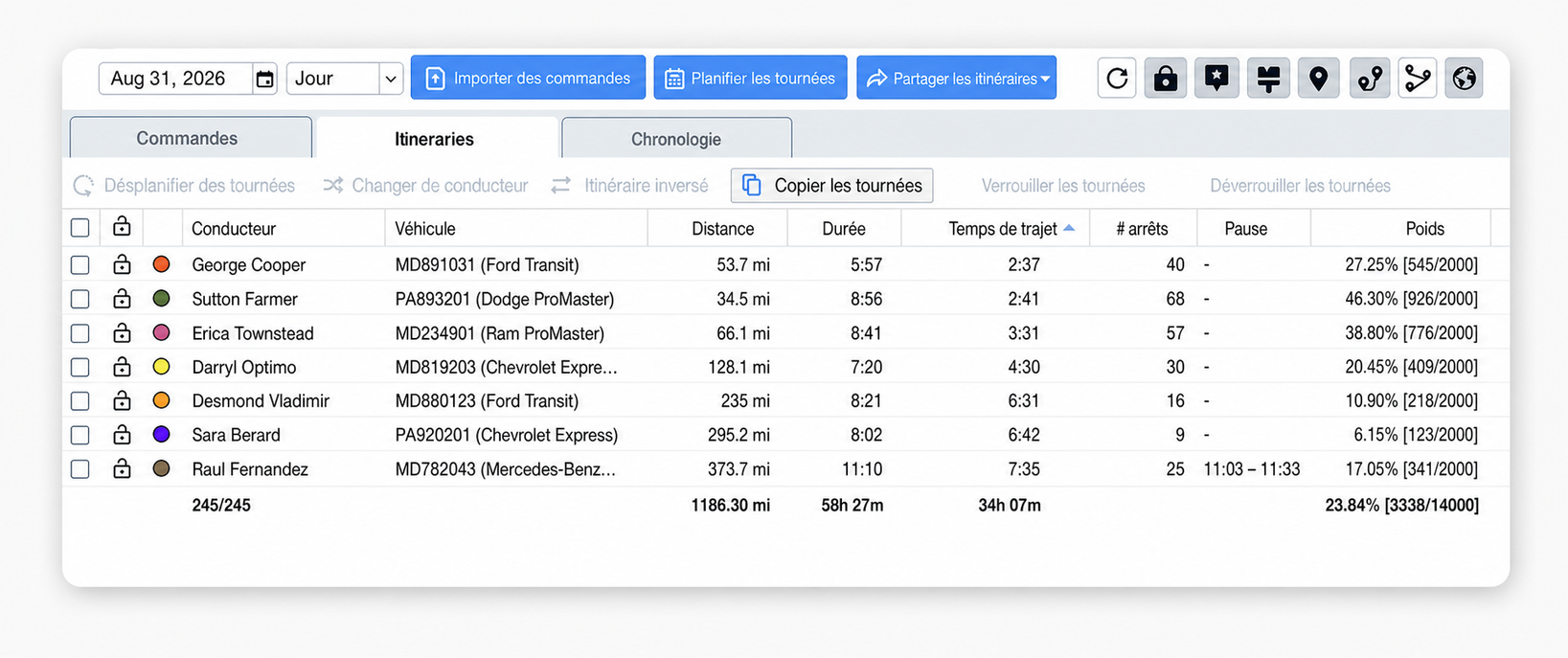Image resolution: width=1568 pixels, height=658 pixels.
Task: Open the Chronologie tab
Action: coord(676,139)
